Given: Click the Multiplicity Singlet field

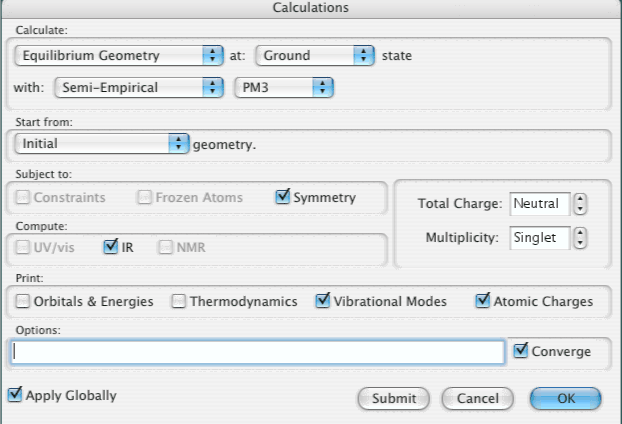Looking at the screenshot, I should 539,238.
